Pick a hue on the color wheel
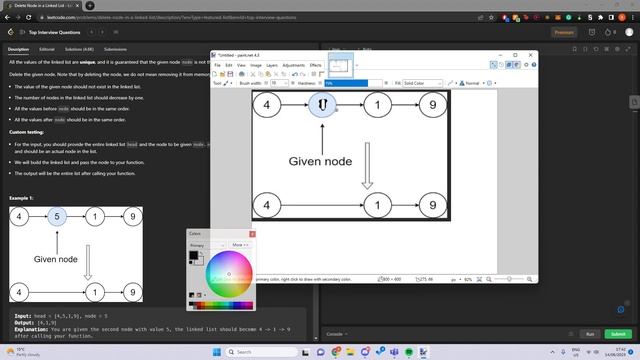This screenshot has height=360, width=640. click(x=229, y=274)
